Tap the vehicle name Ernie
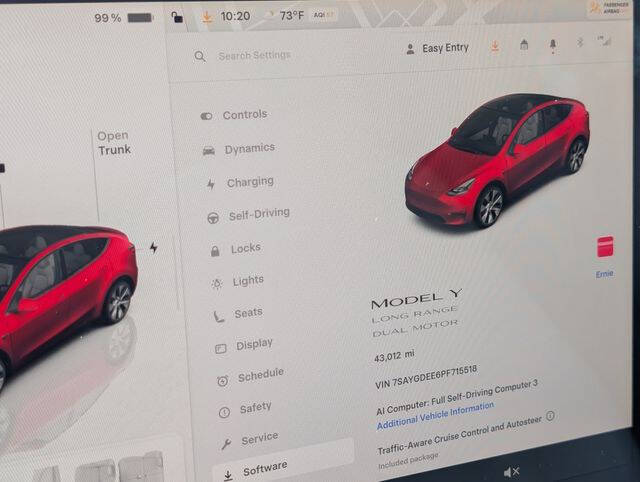640x482 pixels. point(604,274)
